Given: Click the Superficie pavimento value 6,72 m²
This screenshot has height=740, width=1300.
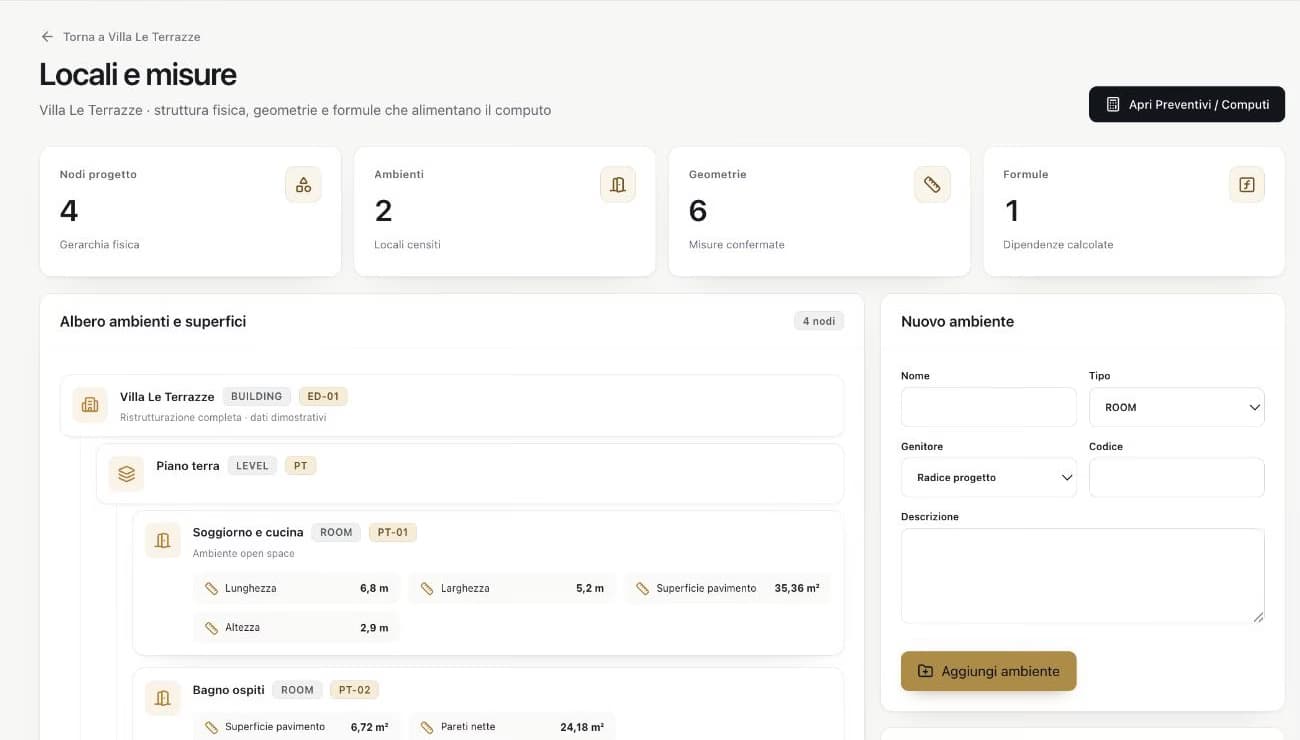Looking at the screenshot, I should point(370,727).
